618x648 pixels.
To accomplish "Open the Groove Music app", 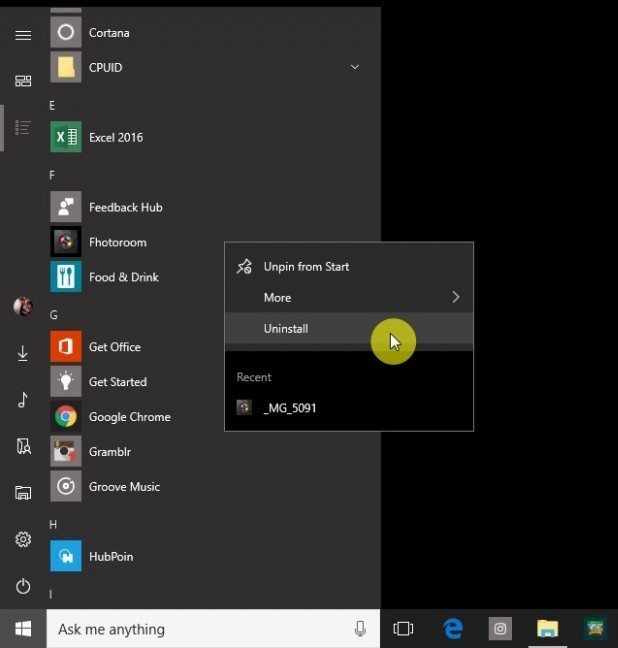I will pyautogui.click(x=124, y=487).
